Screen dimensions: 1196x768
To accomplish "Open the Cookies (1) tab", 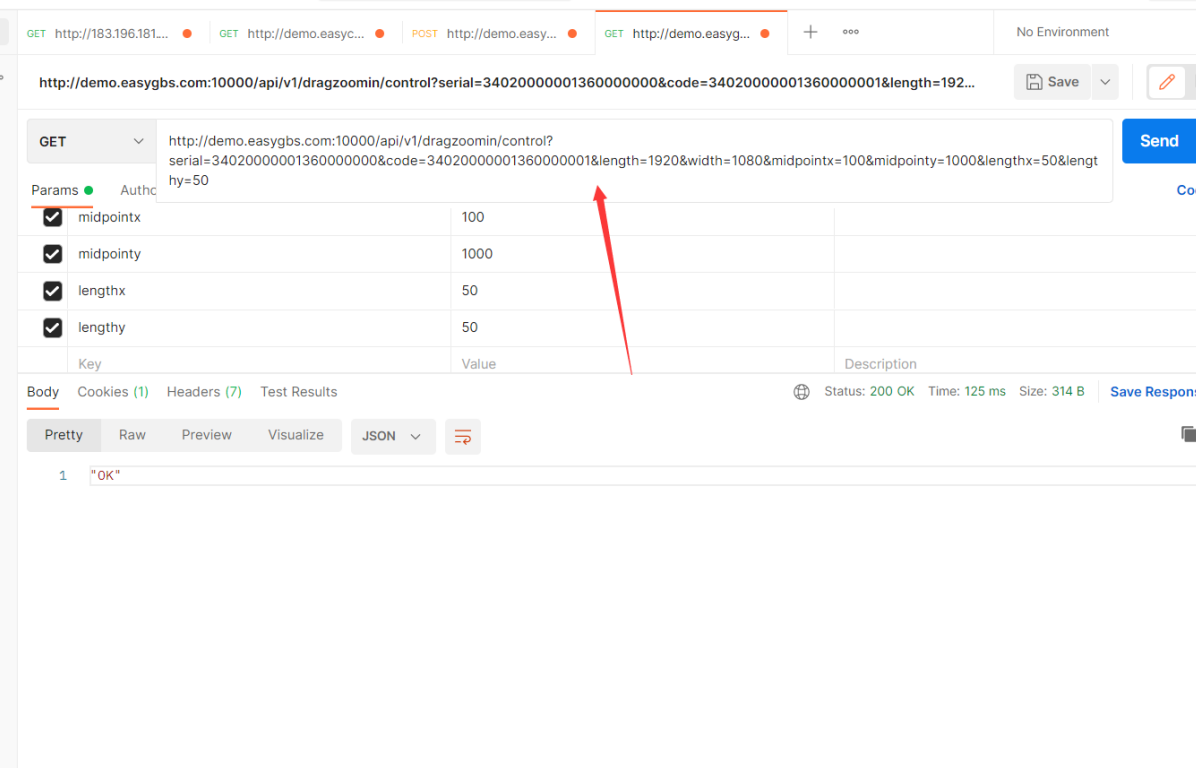I will pos(113,392).
